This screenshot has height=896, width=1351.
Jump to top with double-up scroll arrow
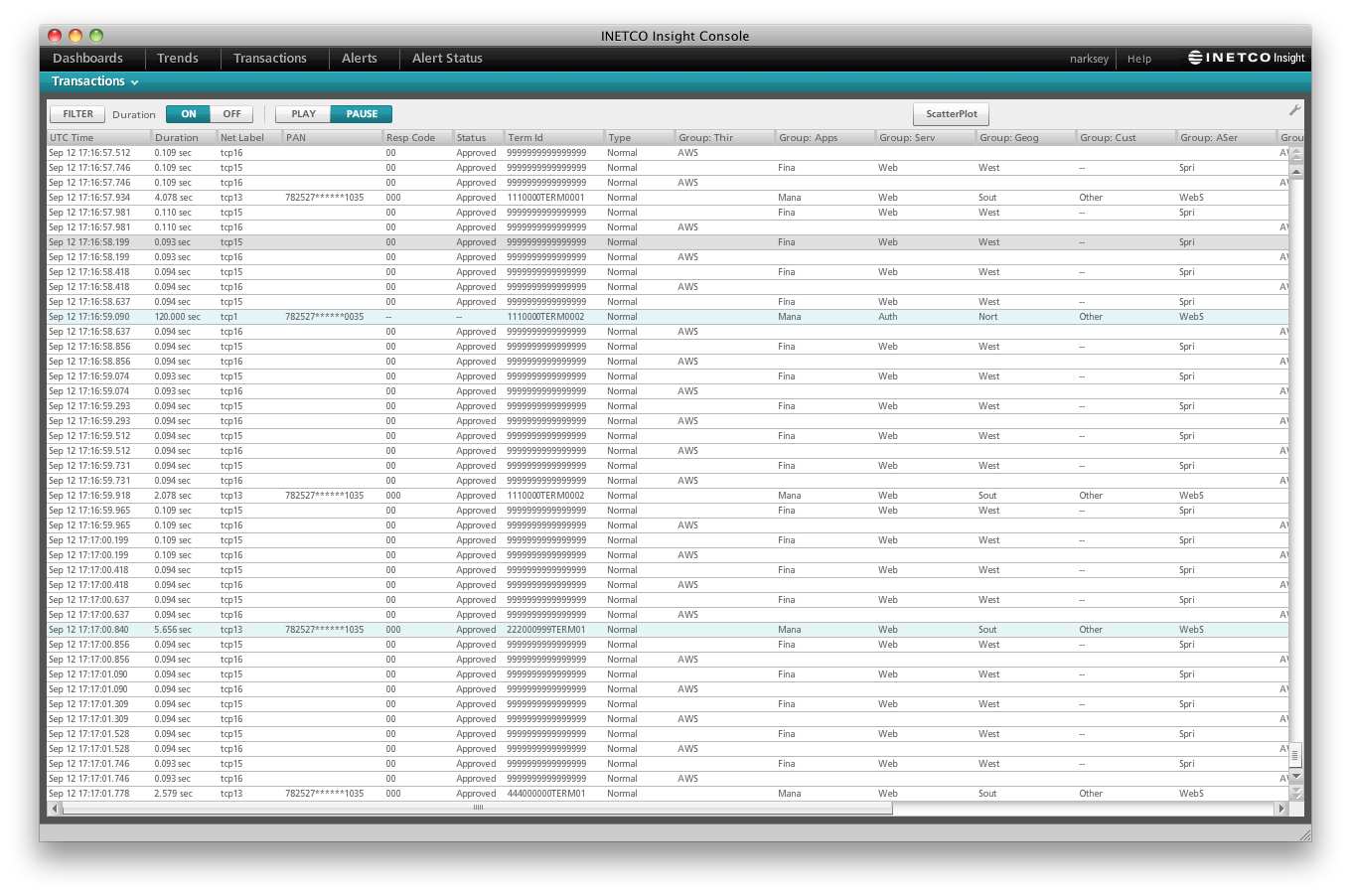(x=1296, y=155)
